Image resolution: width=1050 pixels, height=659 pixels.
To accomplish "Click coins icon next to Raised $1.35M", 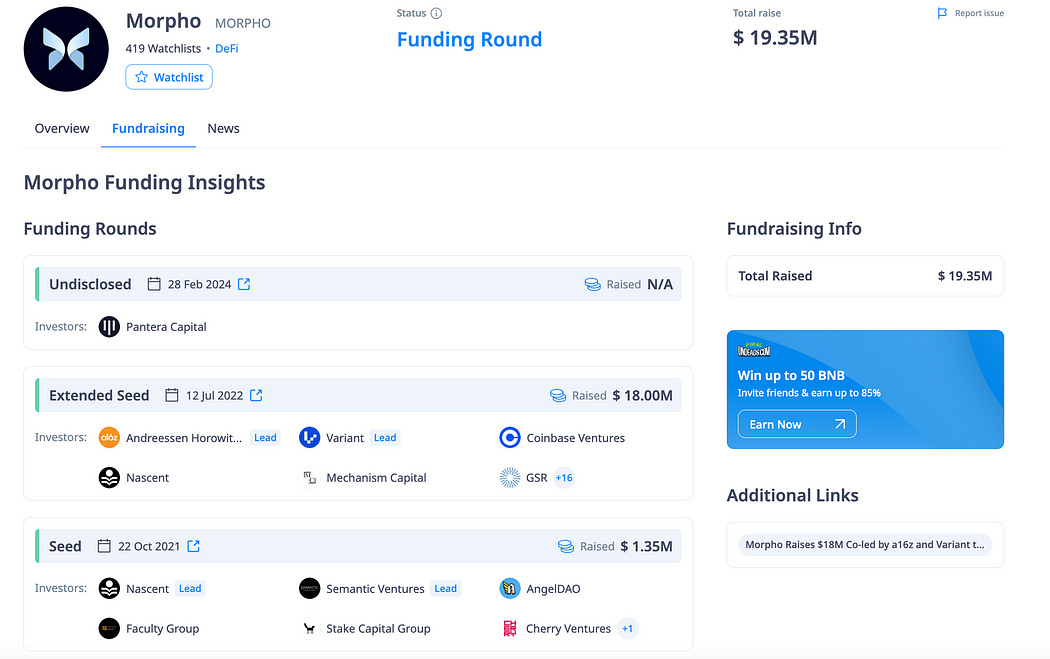I will click(566, 546).
